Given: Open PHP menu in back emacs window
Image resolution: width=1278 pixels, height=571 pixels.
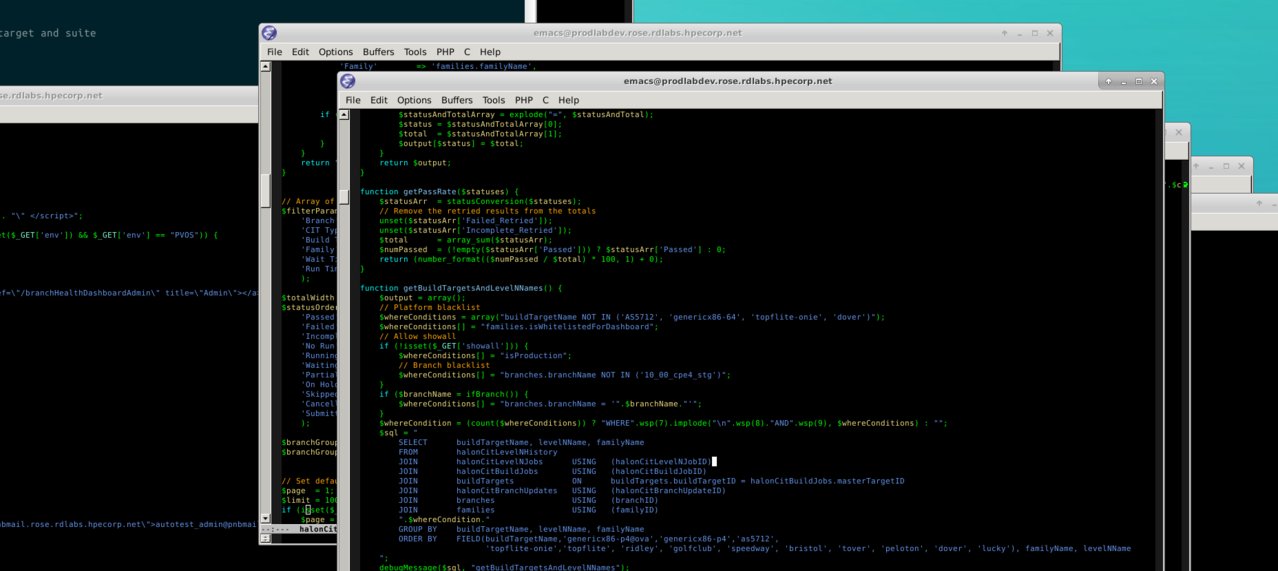Looking at the screenshot, I should coord(445,52).
